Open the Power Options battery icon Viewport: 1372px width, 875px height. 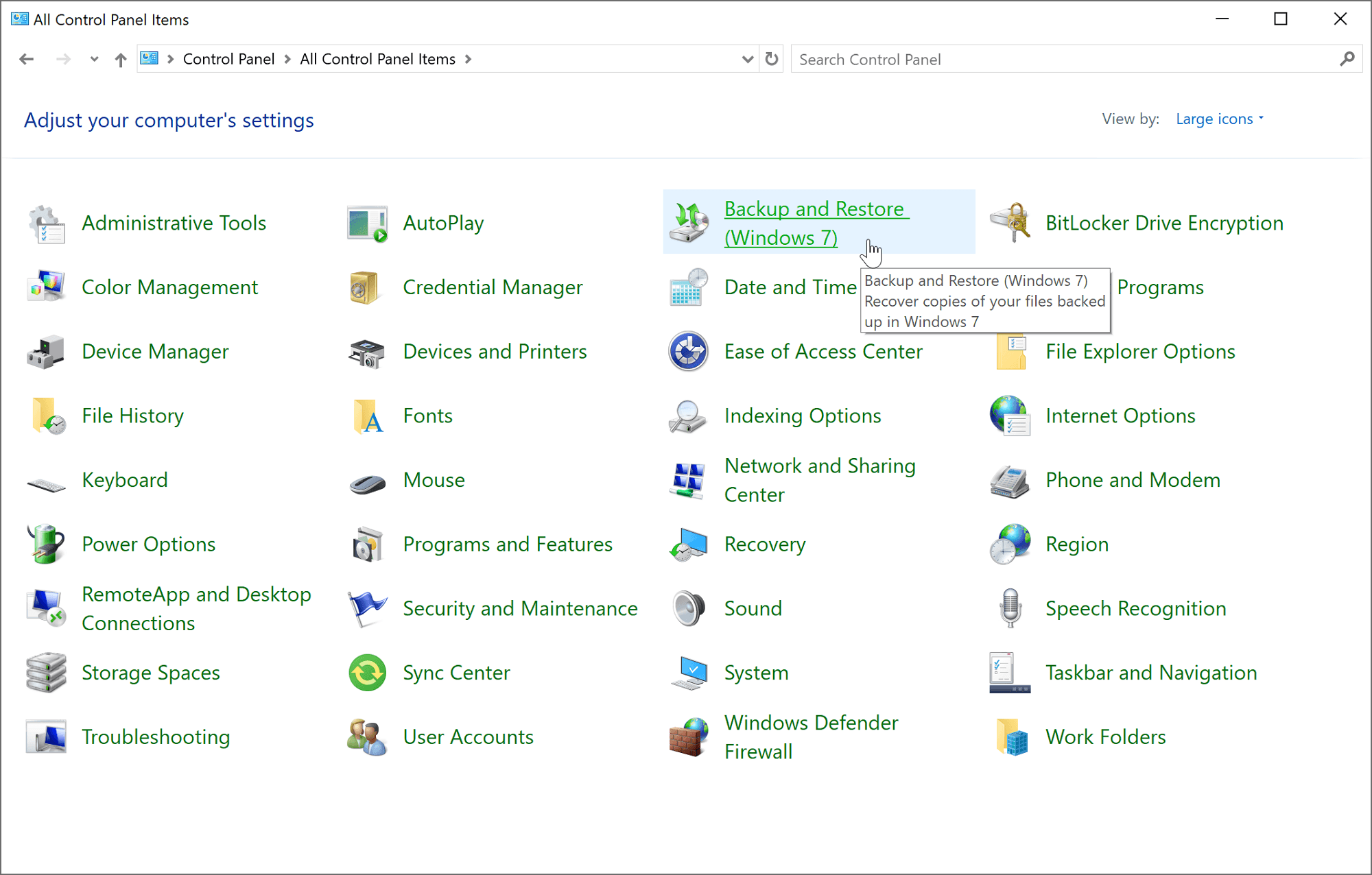tap(46, 544)
